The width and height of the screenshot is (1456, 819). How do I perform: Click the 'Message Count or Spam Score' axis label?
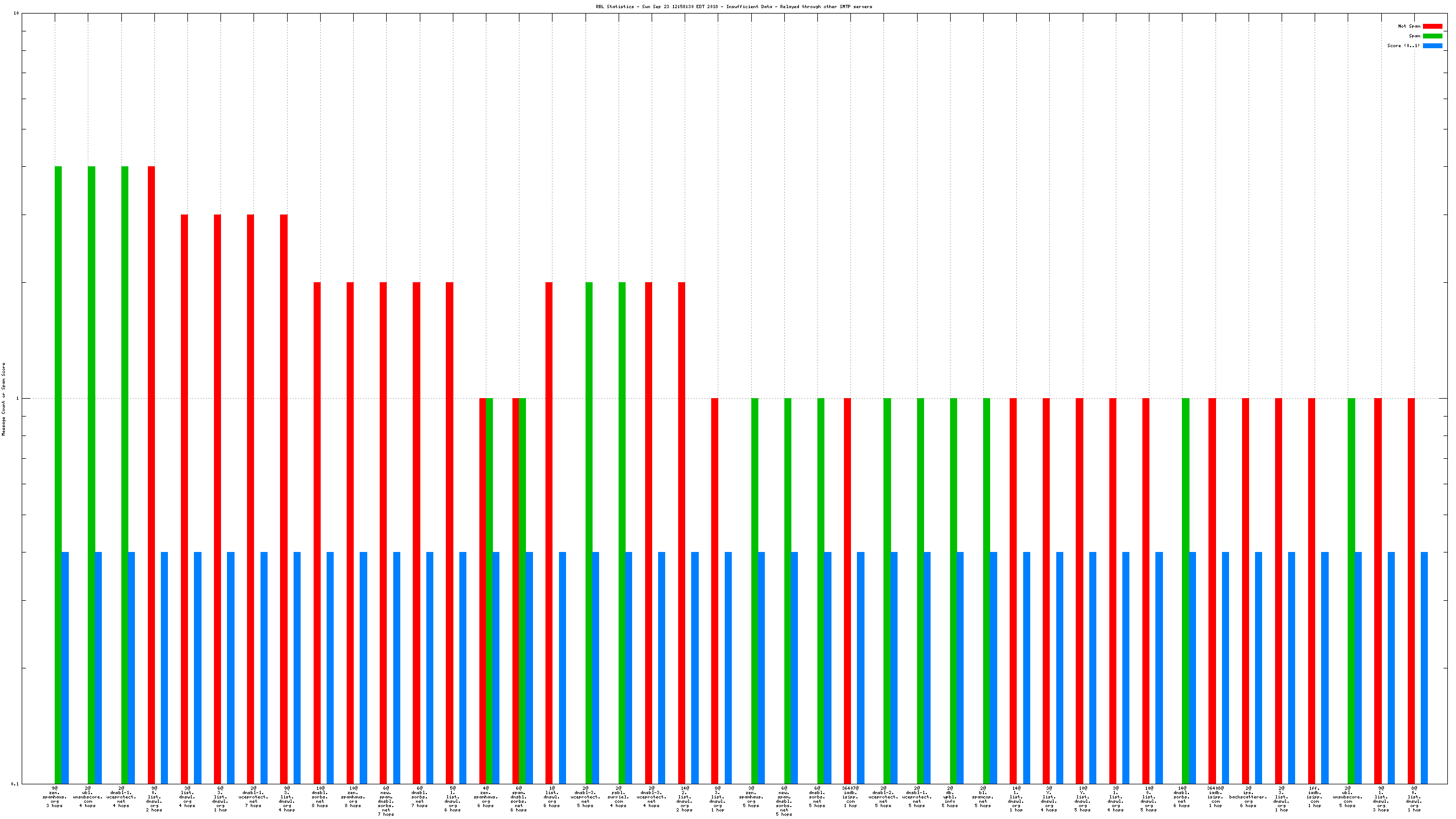3,399
